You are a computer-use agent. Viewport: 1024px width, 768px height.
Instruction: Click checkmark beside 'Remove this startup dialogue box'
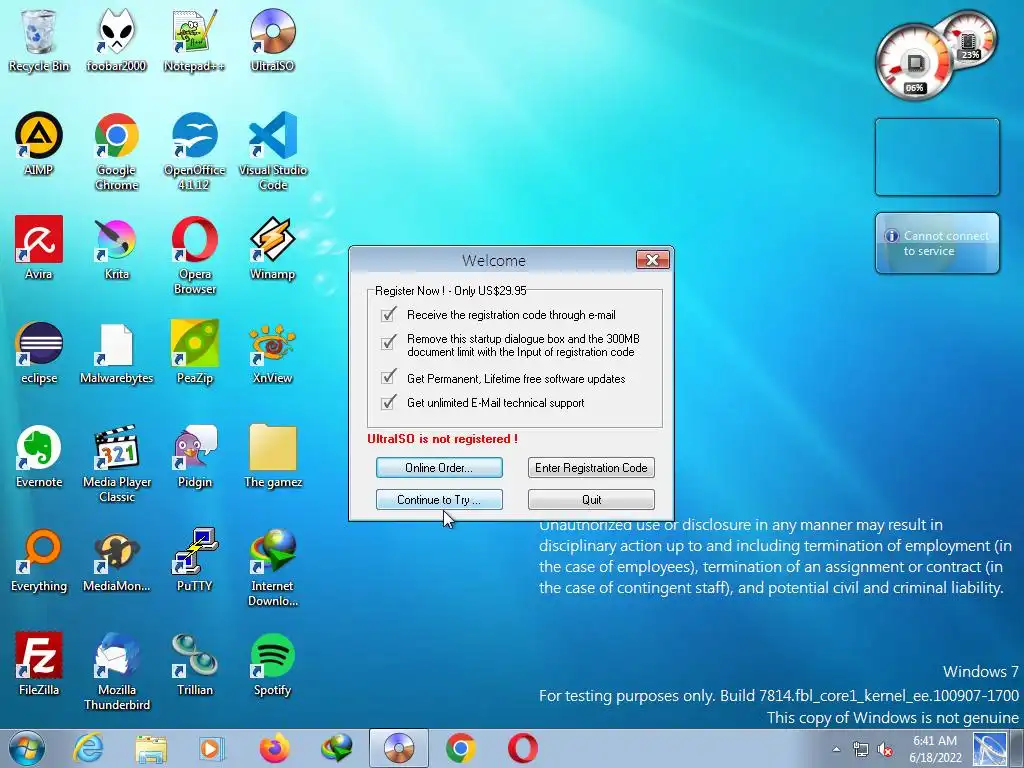pos(389,342)
